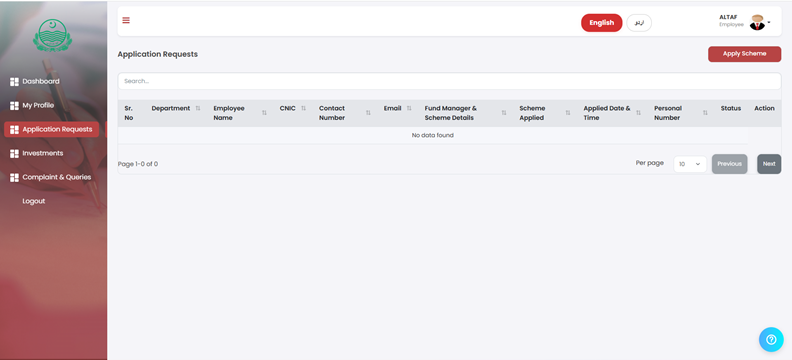Click the Sr. No column header
This screenshot has height=360, width=792.
[x=129, y=113]
